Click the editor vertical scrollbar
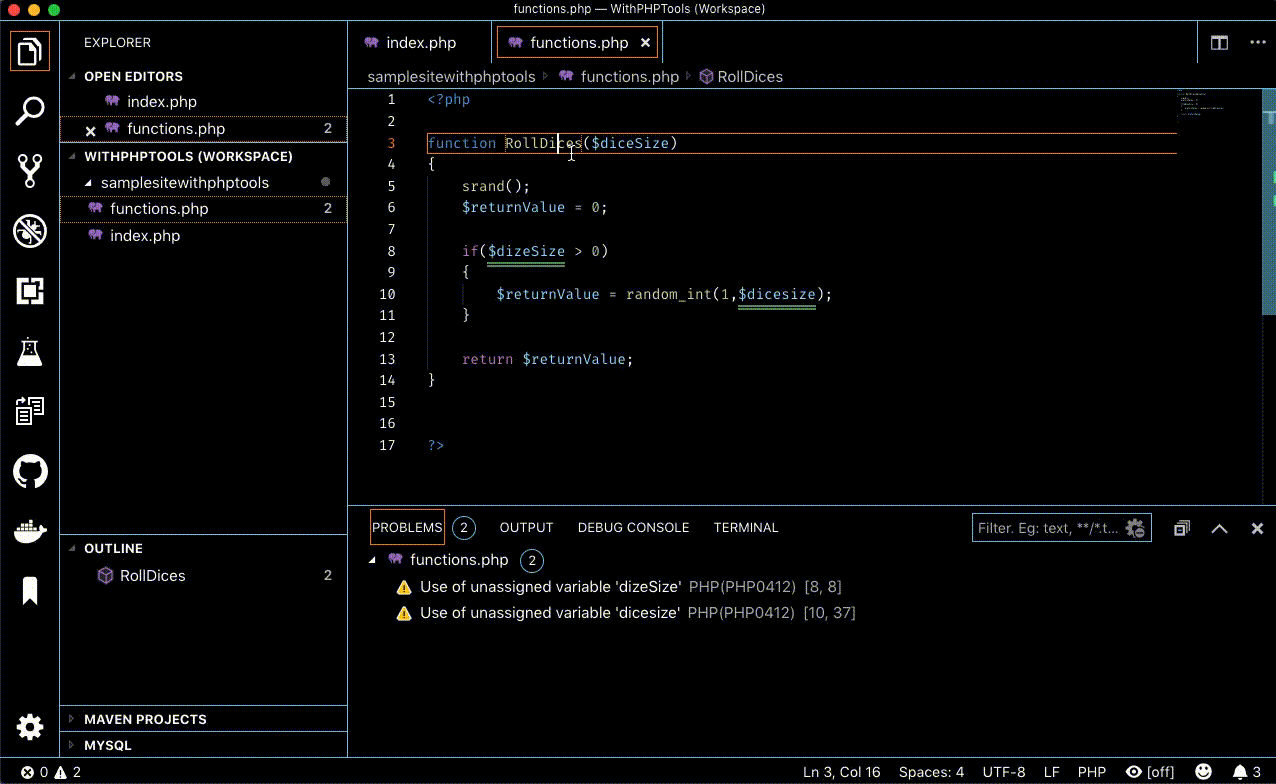1276x784 pixels. point(1271,200)
